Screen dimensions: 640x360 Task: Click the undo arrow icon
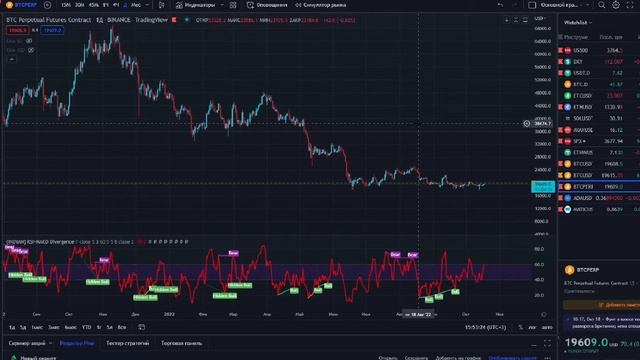click(x=500, y=5)
